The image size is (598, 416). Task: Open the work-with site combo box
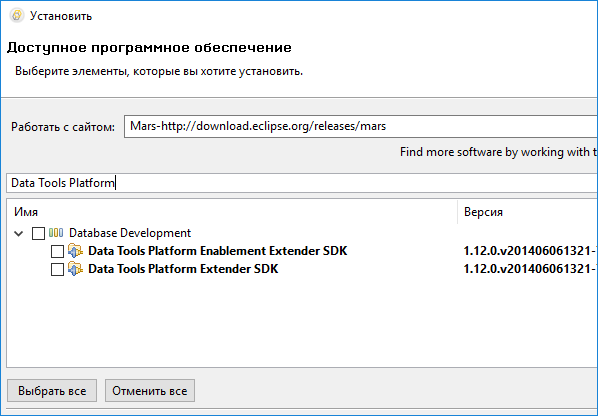click(x=361, y=126)
